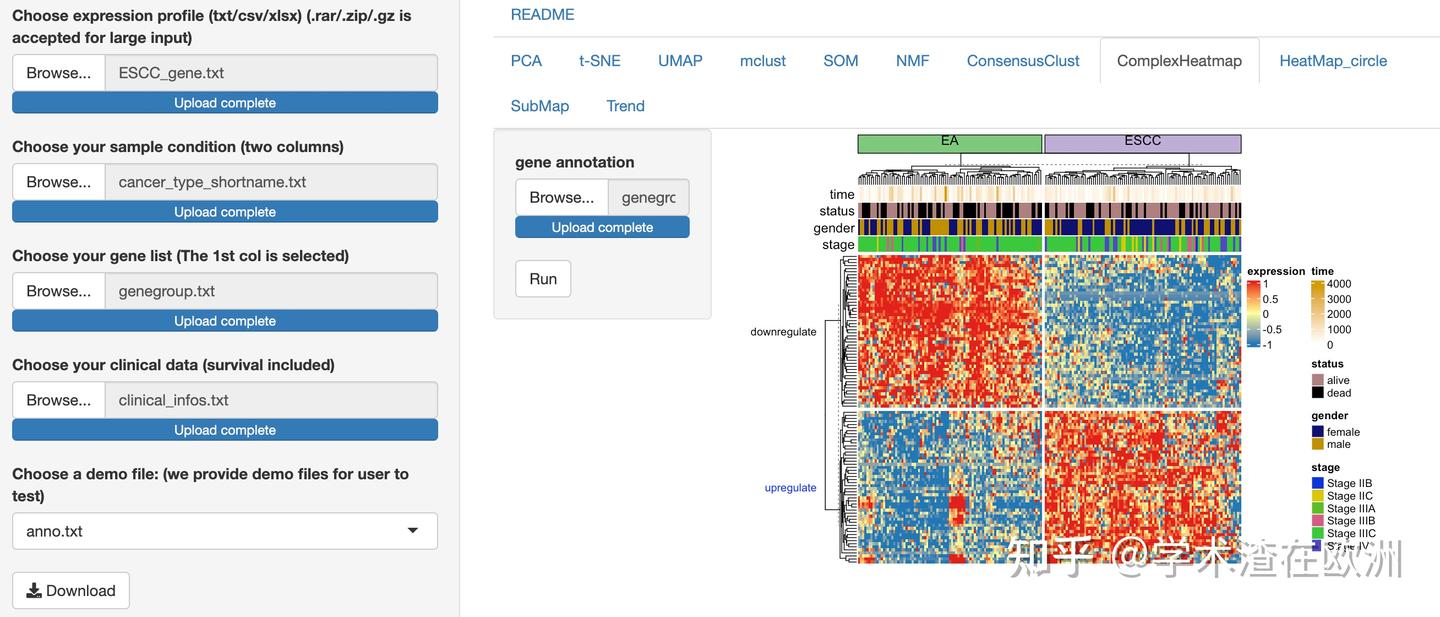Switch to the PCA tab
The image size is (1440, 617).
click(526, 61)
